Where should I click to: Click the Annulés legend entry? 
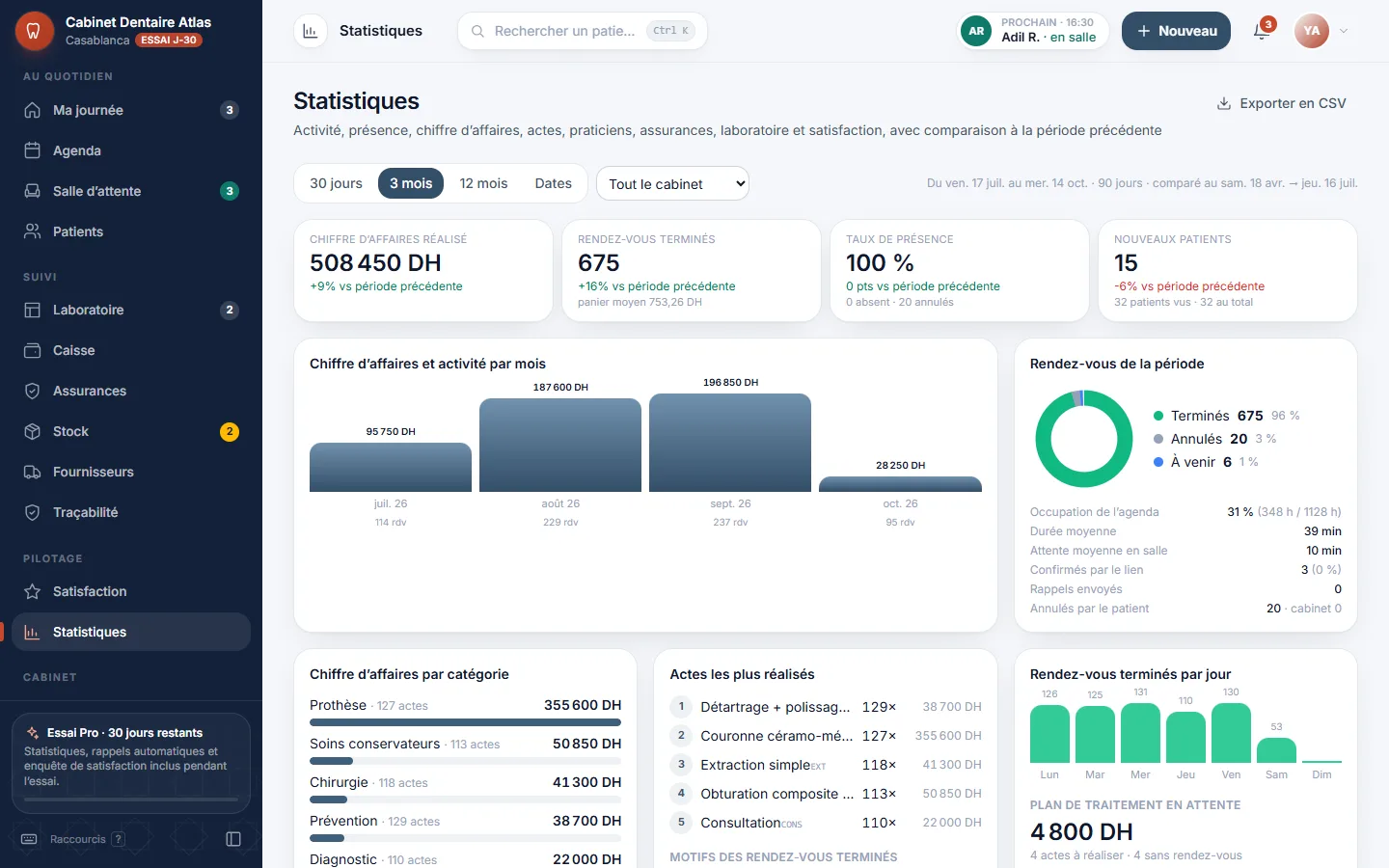1214,439
